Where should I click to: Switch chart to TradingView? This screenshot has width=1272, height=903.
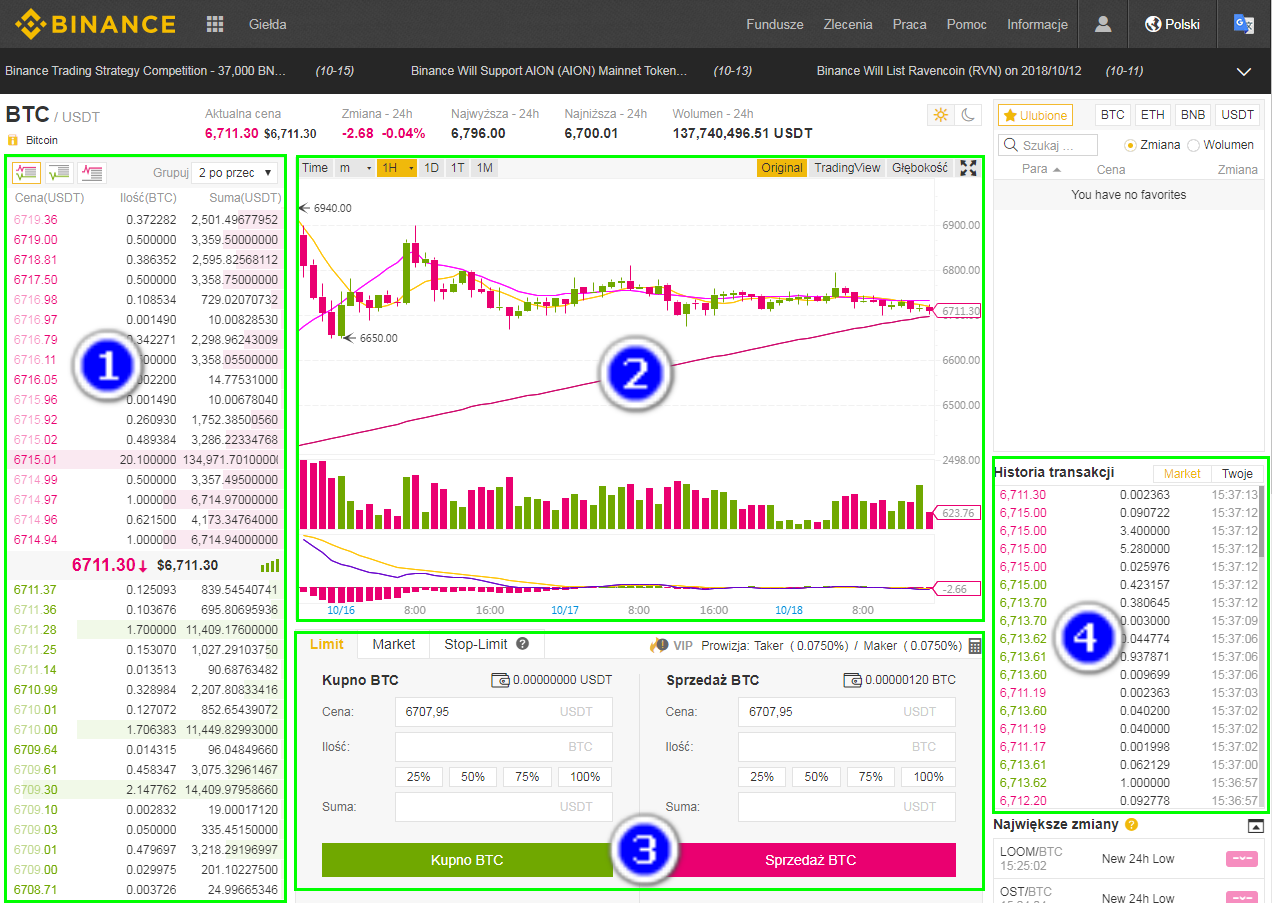pos(847,168)
